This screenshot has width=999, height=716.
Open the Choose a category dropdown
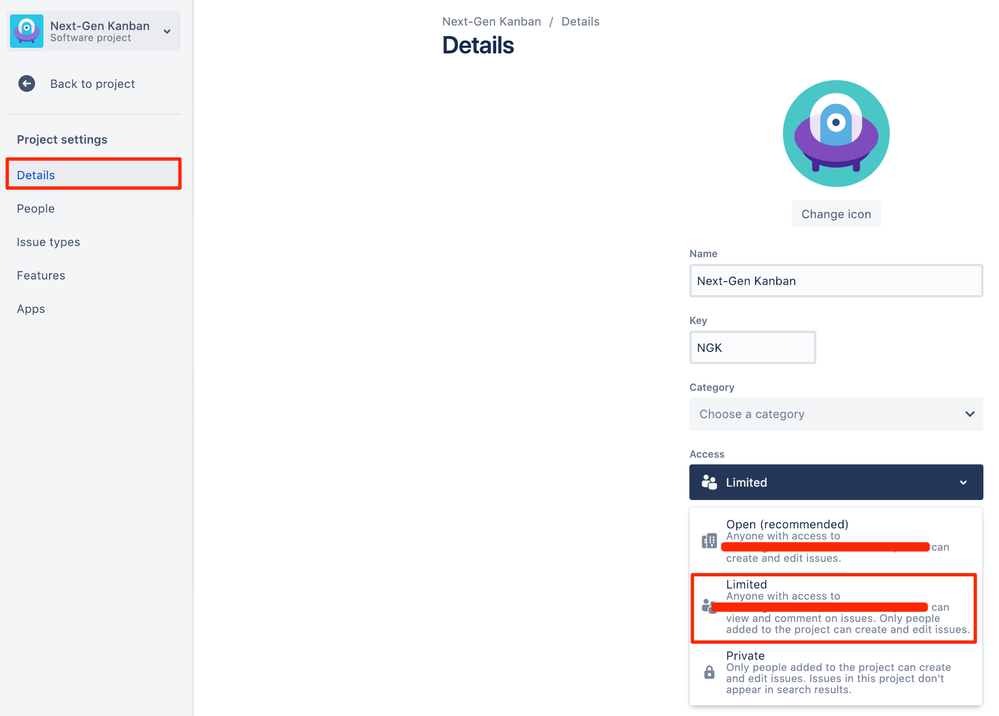(836, 414)
